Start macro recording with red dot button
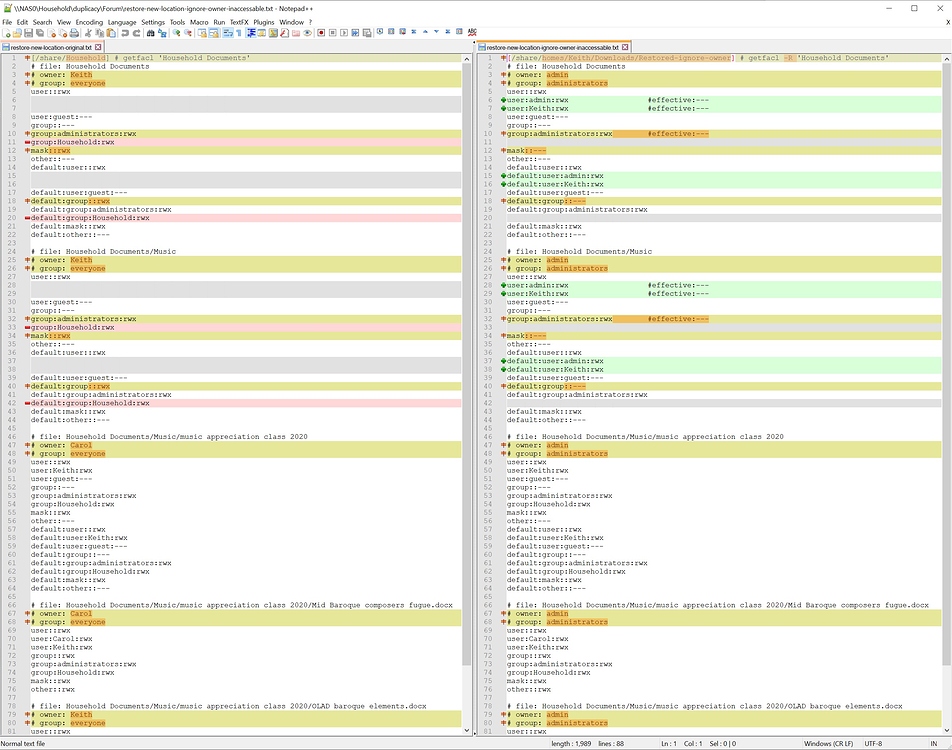Viewport: 952px width, 750px height. 321,33
